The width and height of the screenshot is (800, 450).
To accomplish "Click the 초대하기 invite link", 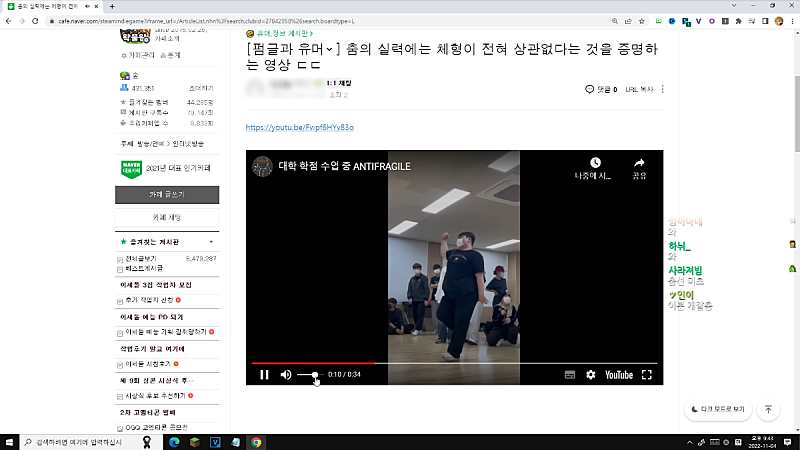I will coord(201,88).
